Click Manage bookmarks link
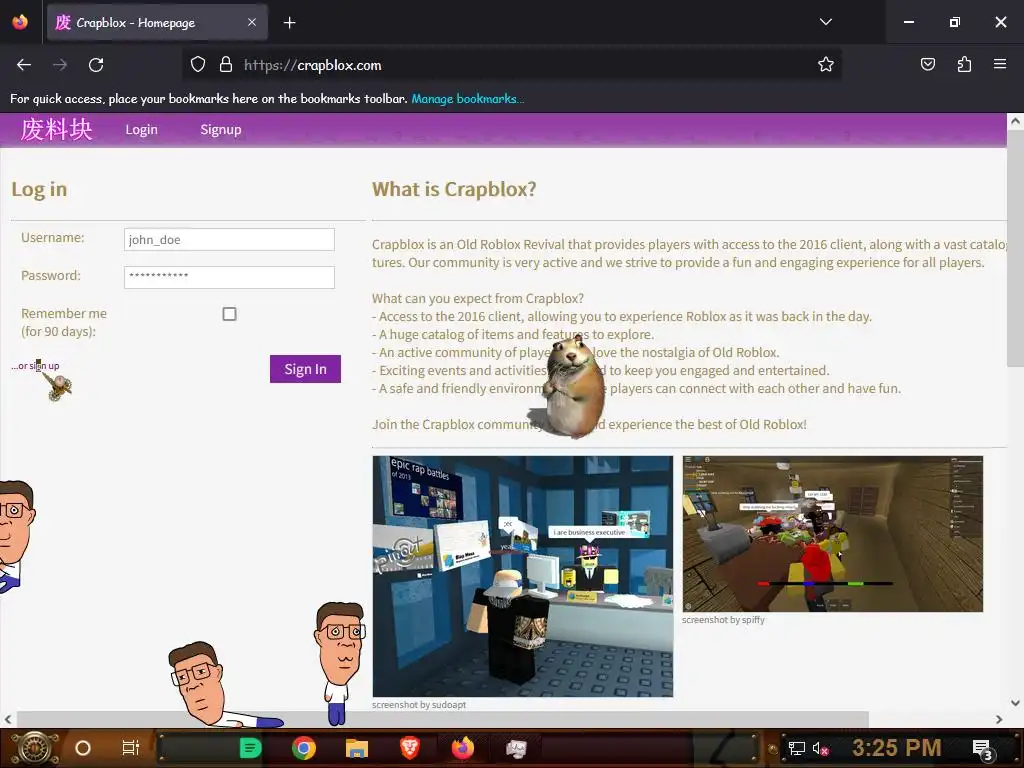Image resolution: width=1024 pixels, height=768 pixels. 468,99
